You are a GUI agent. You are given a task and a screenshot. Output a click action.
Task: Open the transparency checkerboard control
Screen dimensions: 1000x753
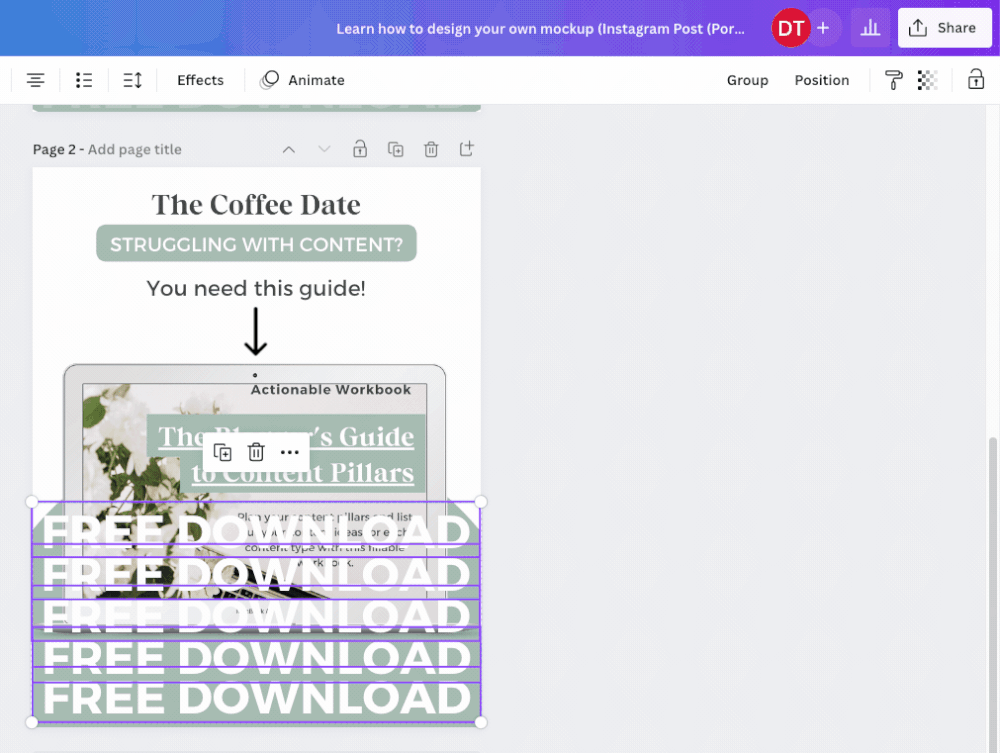pyautogui.click(x=927, y=80)
